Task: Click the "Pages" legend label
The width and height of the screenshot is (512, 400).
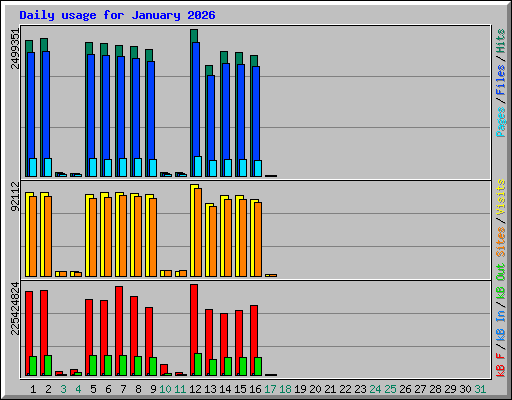Action: click(501, 122)
